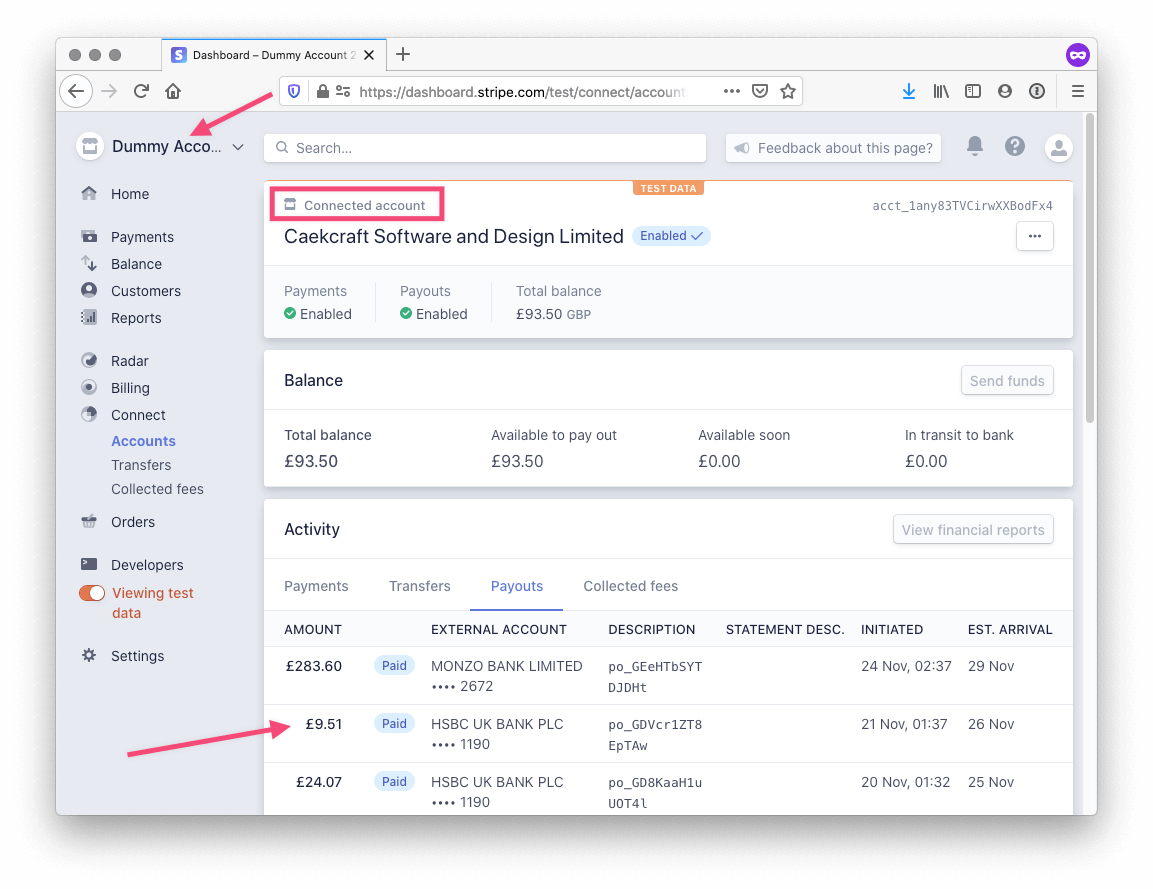Open the Balance section
This screenshot has height=889, width=1153.
[x=90, y=264]
